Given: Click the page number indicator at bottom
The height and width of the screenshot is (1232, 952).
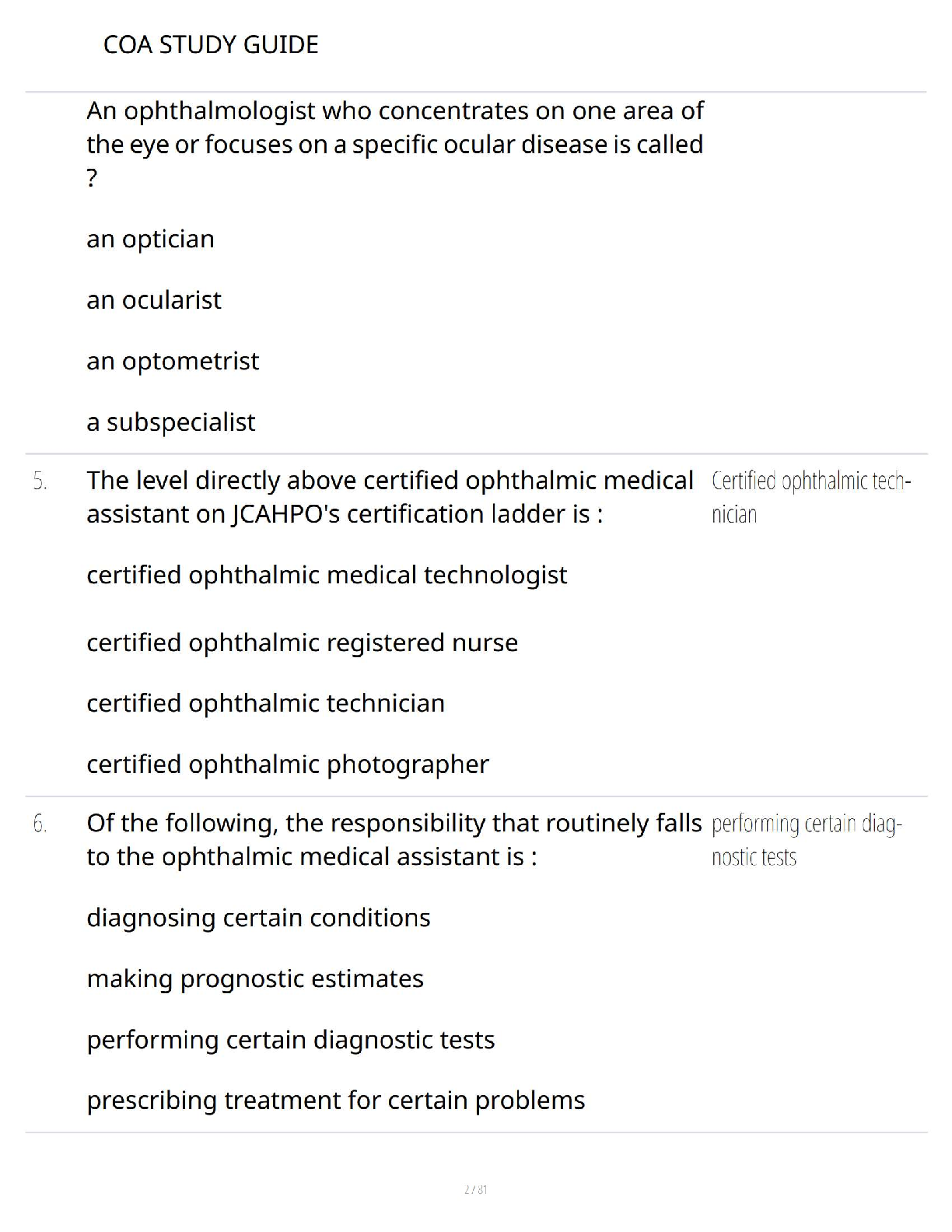Looking at the screenshot, I should 475,1189.
